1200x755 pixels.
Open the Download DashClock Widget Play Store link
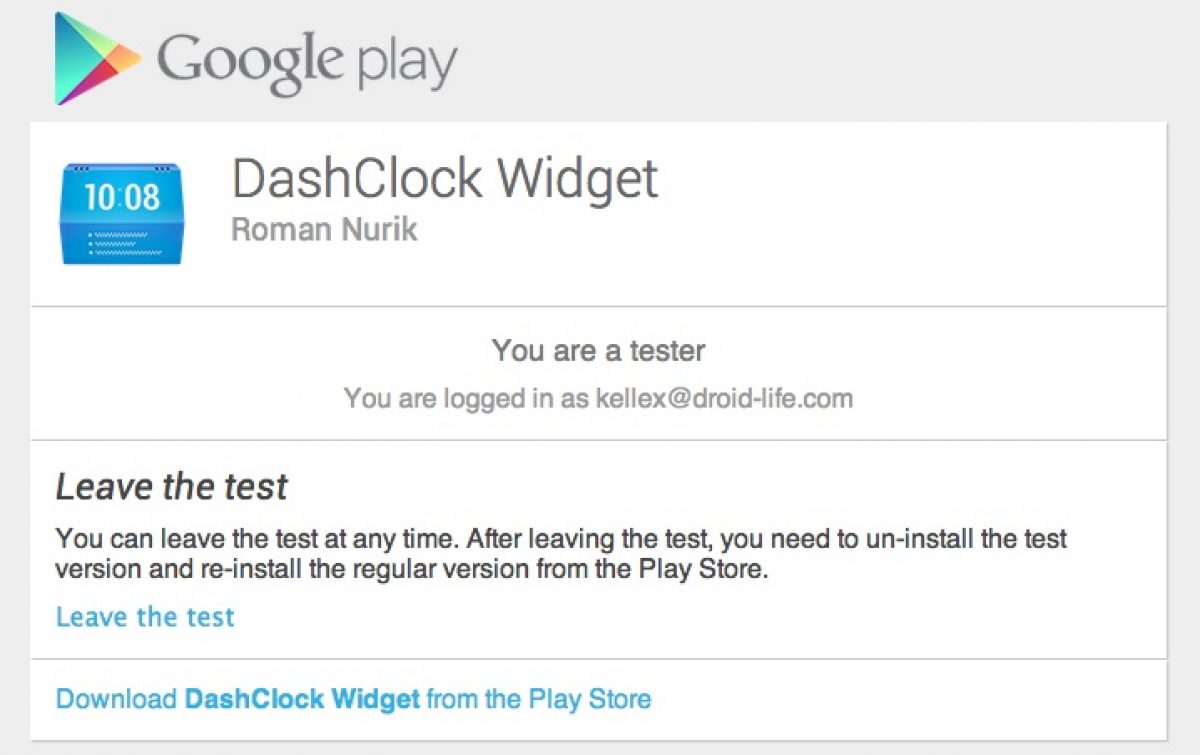[353, 698]
